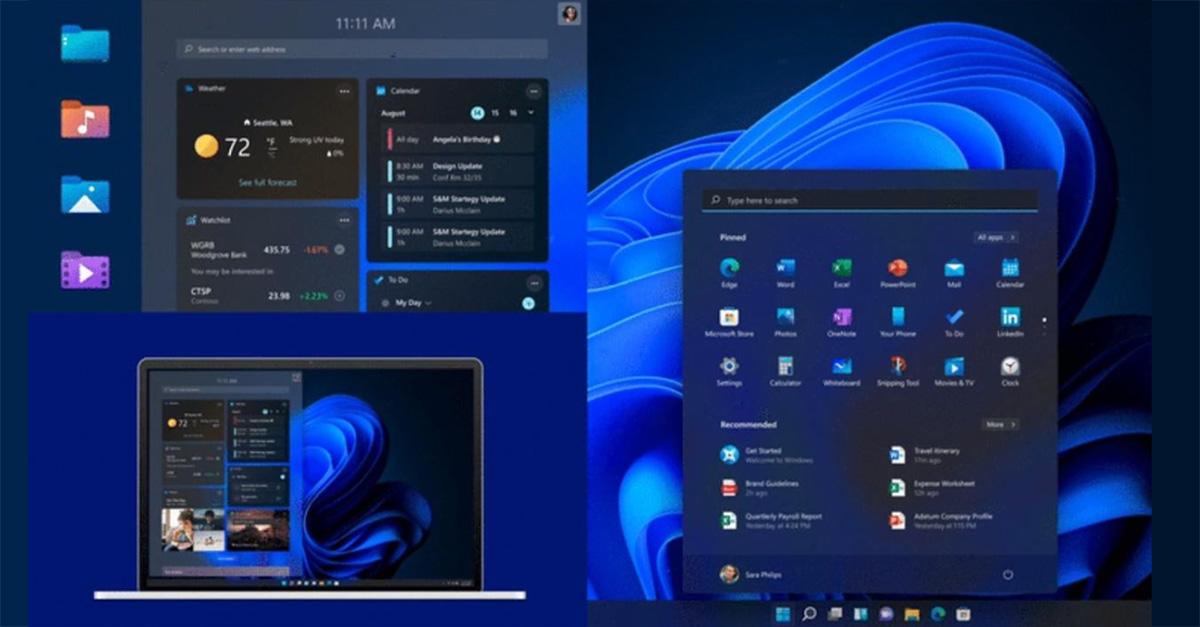
Task: Open Quarterly Payroll Report
Action: (772, 521)
